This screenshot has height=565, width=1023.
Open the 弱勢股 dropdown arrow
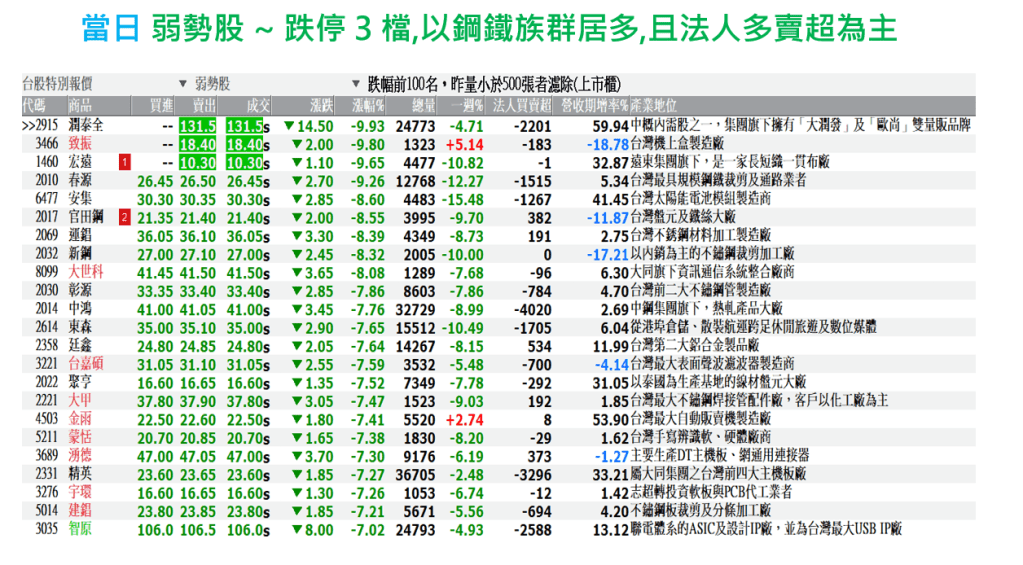pos(182,84)
